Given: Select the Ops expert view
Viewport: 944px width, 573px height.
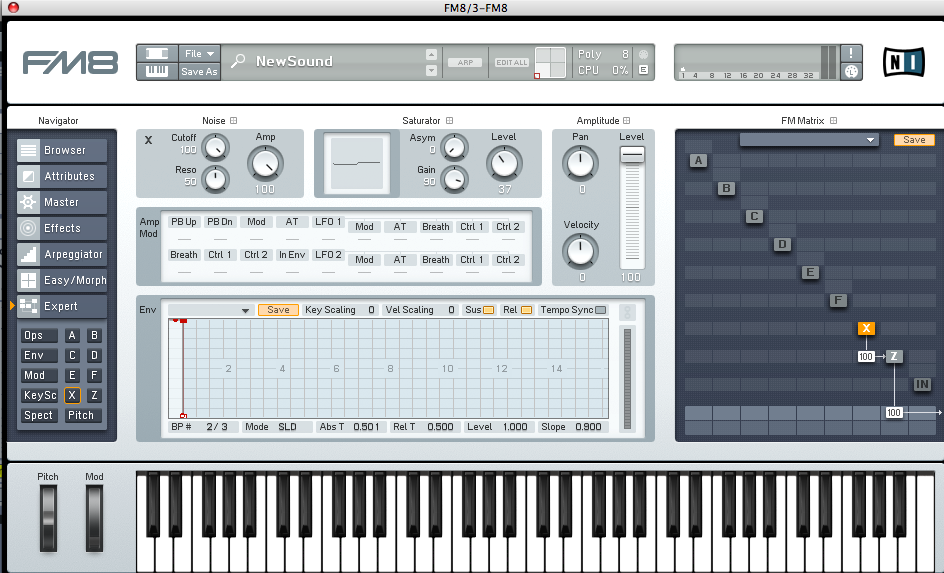Looking at the screenshot, I should (x=40, y=335).
